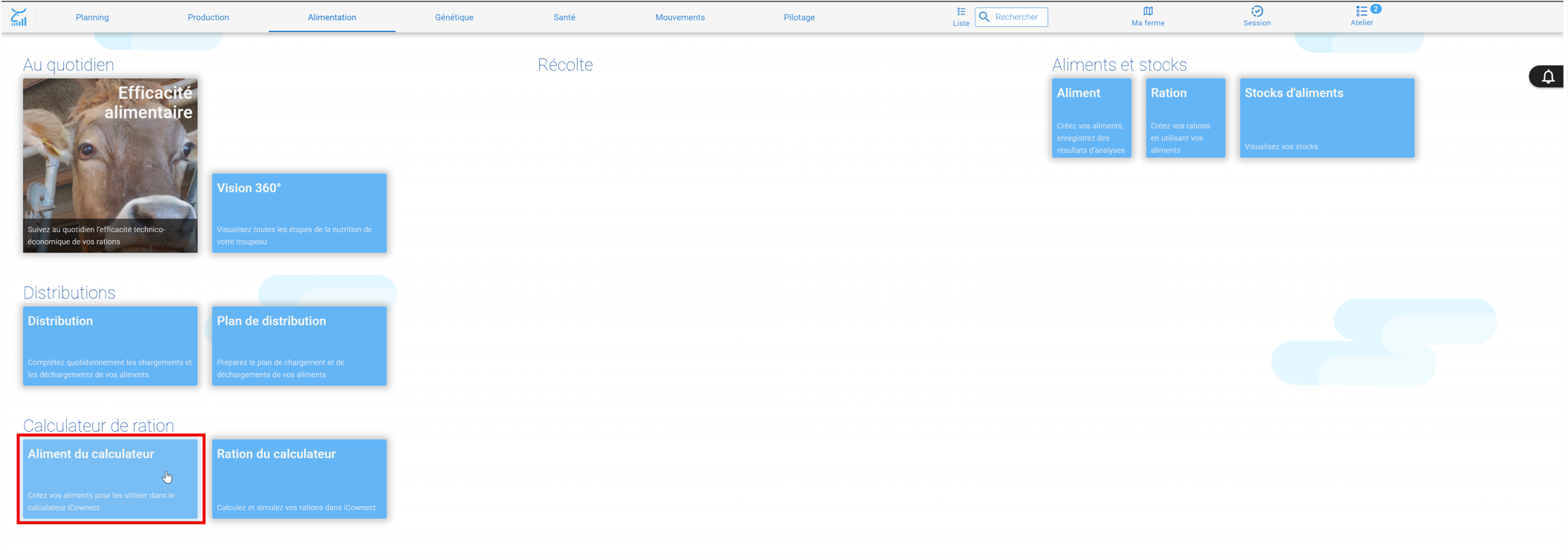Click the notification bell icon
Screen dimensions: 1568x558
pyautogui.click(x=1548, y=77)
